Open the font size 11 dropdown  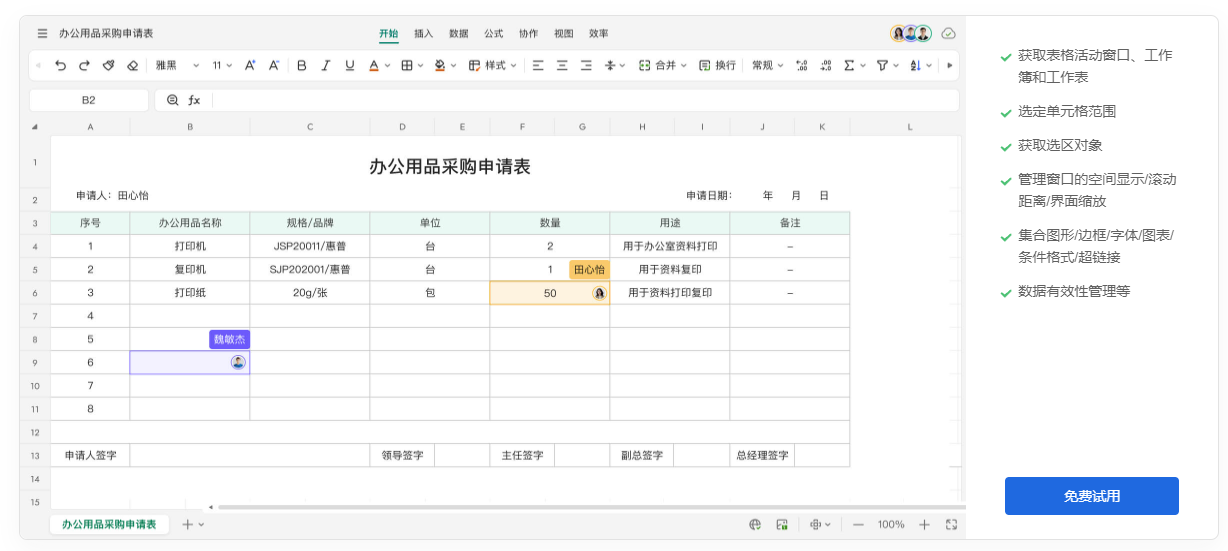[x=222, y=65]
